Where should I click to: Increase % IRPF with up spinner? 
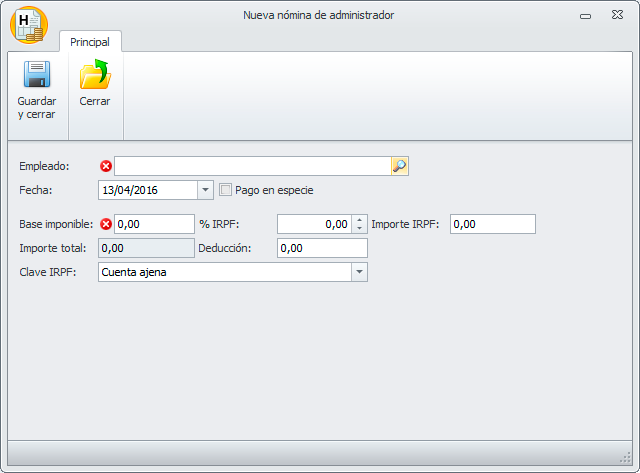coord(359,220)
